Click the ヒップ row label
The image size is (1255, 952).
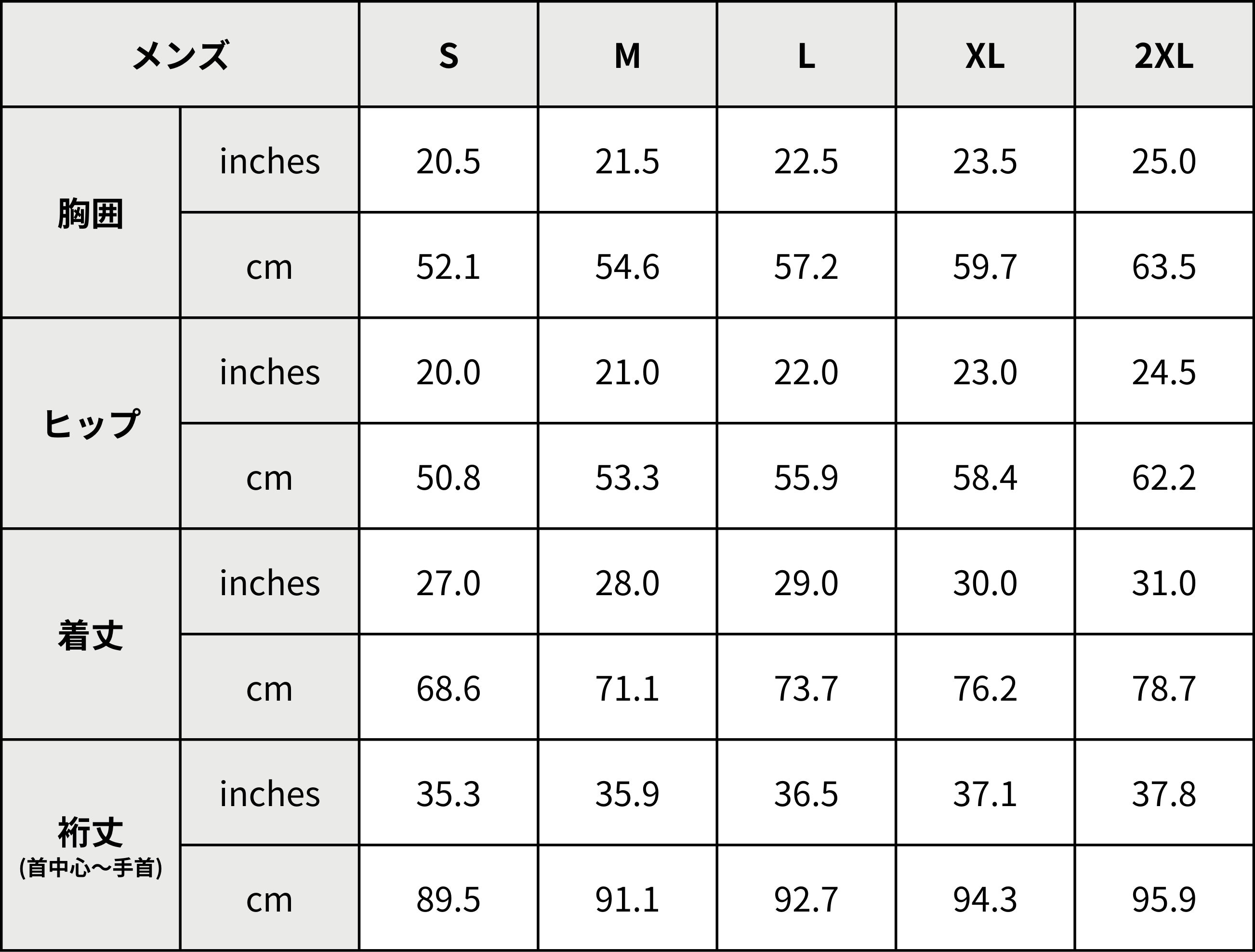(91, 424)
